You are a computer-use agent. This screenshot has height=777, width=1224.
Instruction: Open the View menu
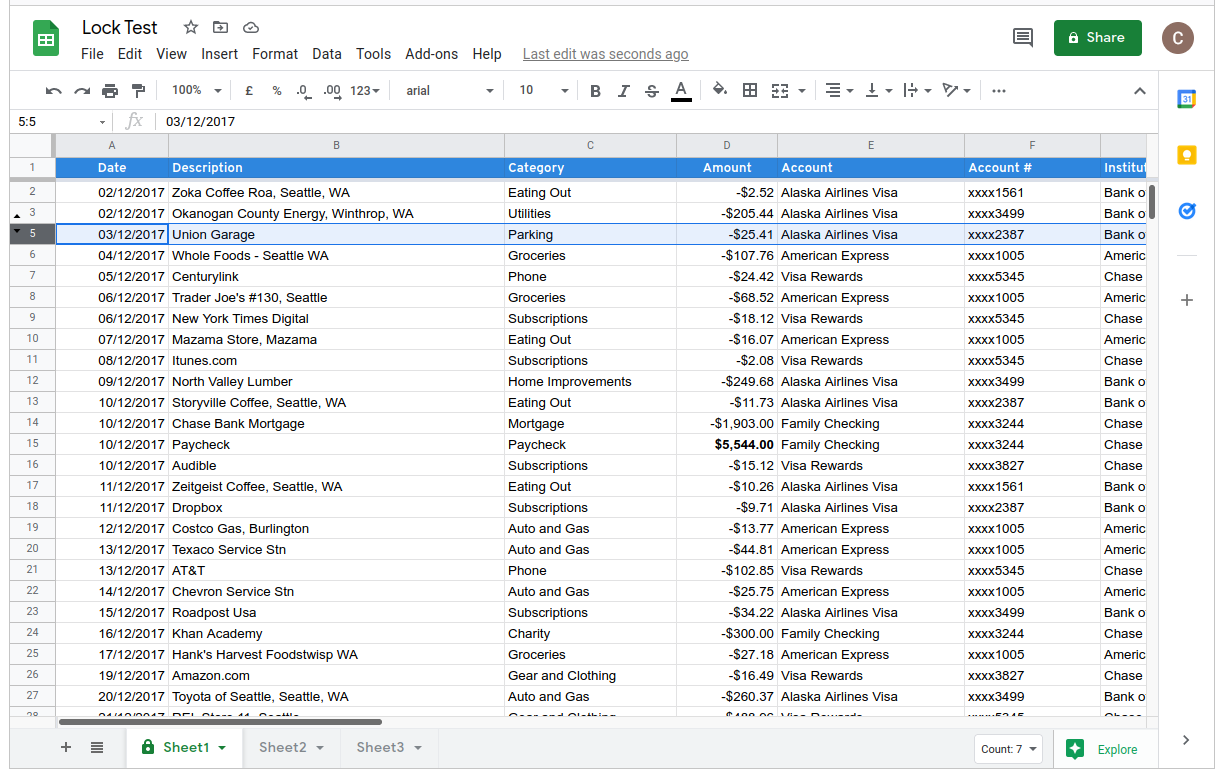171,54
